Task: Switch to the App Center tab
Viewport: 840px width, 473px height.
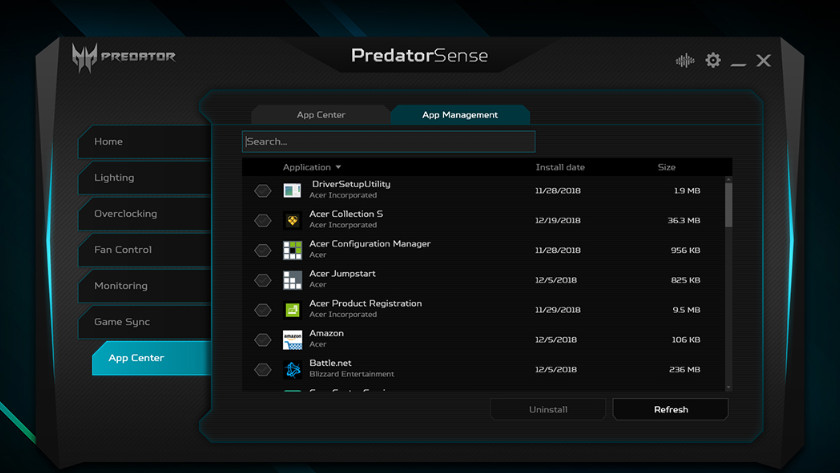Action: [320, 115]
